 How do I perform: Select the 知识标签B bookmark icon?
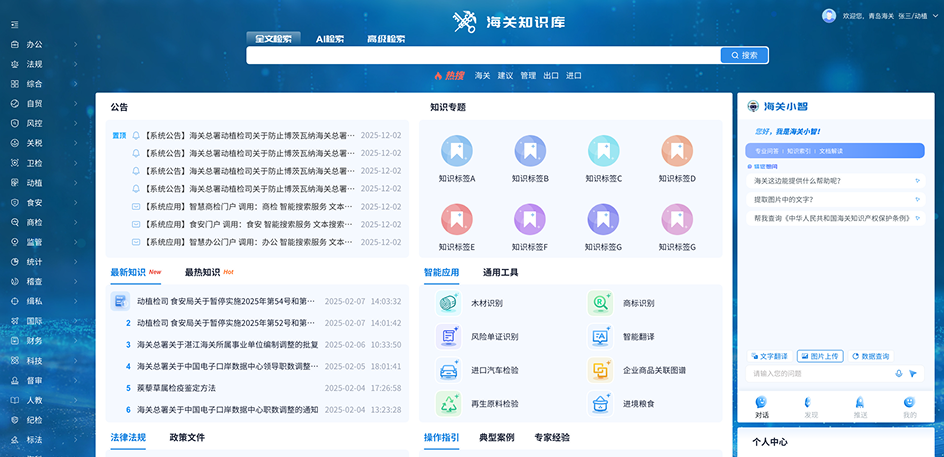[x=530, y=151]
